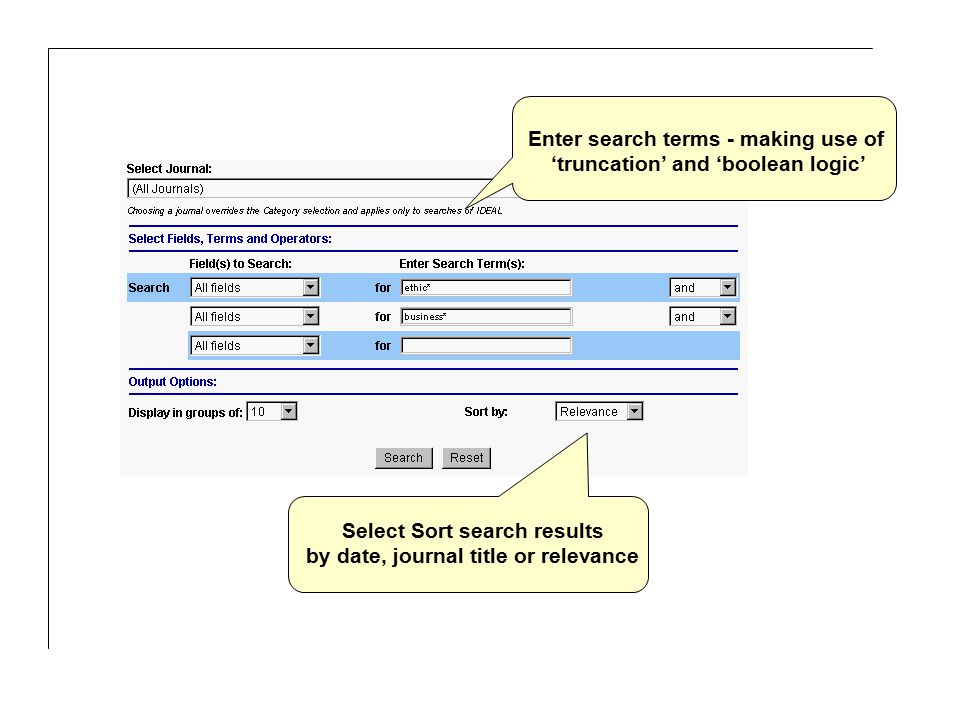Screen dimensions: 960x720
Task: Click the search term field containing ethic*
Action: point(486,288)
